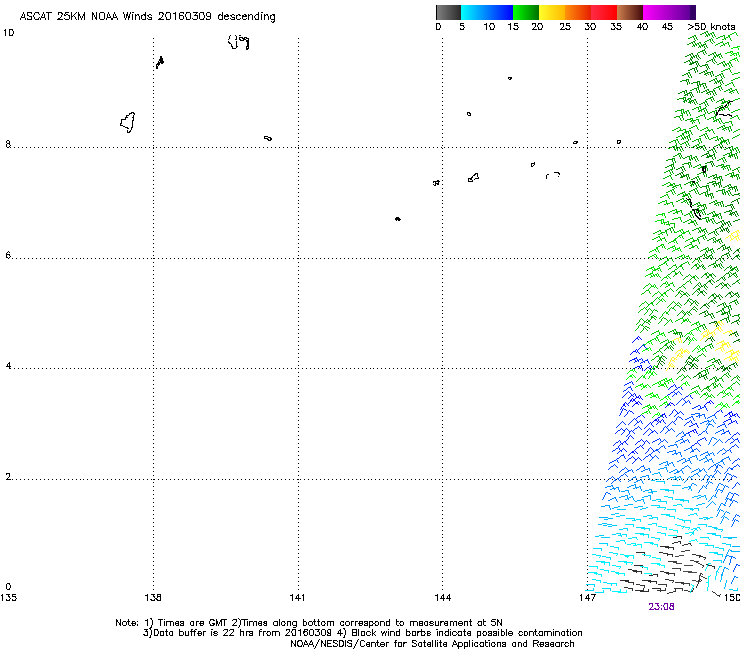Screen dimensions: 740x650
Task: Click the island outline just east of 144 near 7.4 latitude
Action: 473,177
